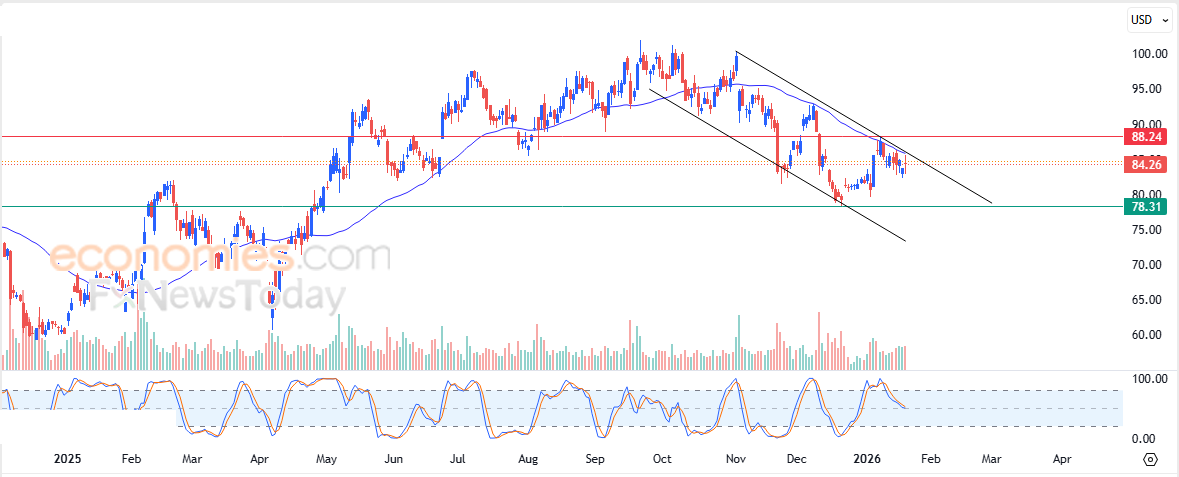Select the Nov label on time axis
The width and height of the screenshot is (1179, 477).
click(x=736, y=459)
